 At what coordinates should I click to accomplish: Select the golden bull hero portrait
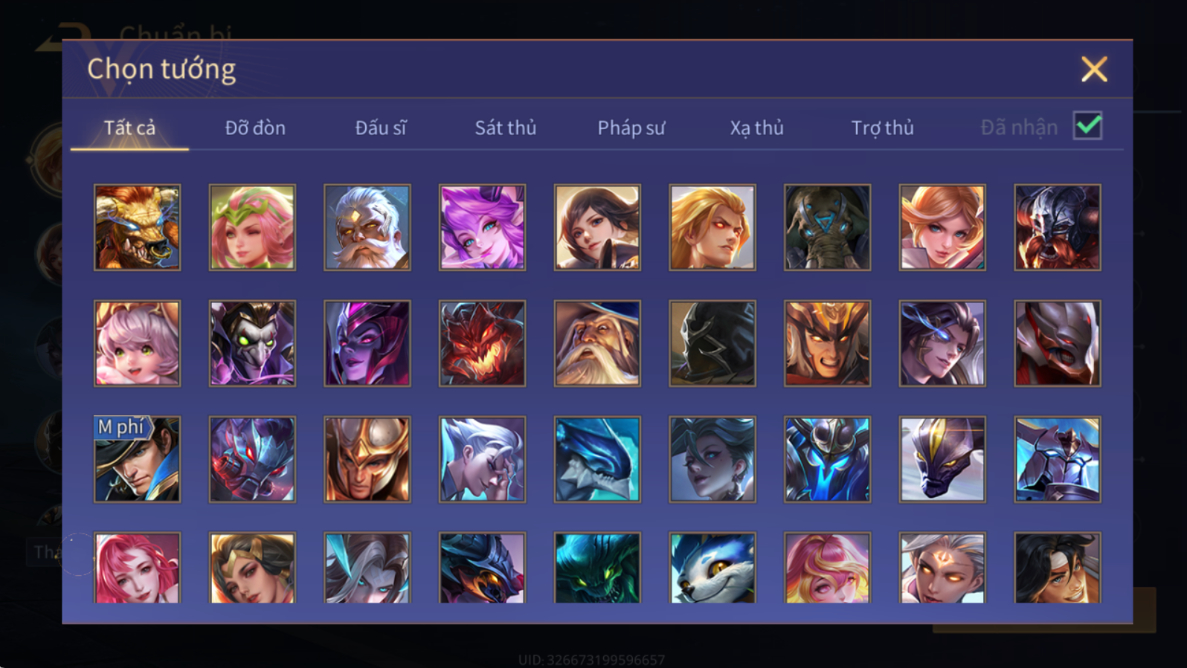137,227
